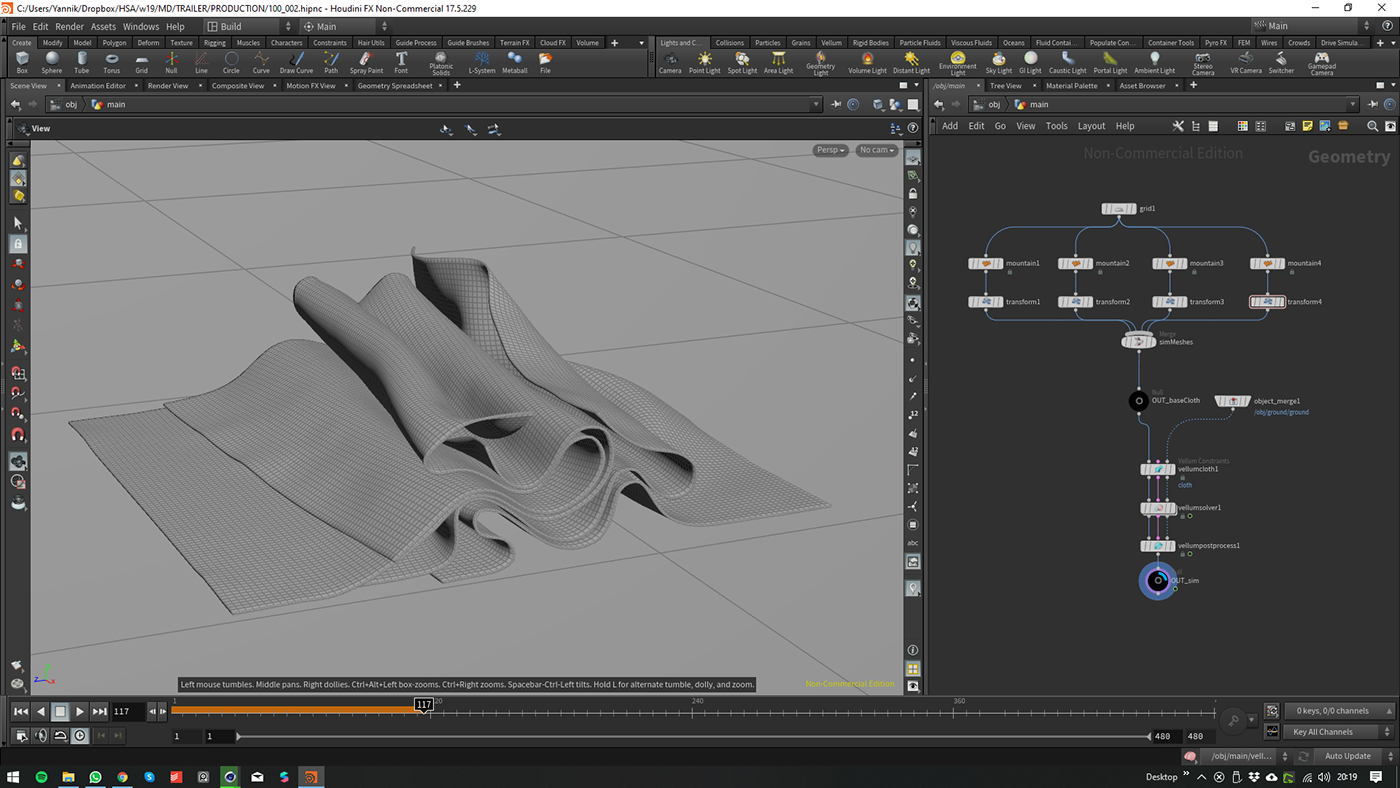Select the Box shelf tool
Image resolution: width=1400 pixels, height=788 pixels.
[x=22, y=63]
